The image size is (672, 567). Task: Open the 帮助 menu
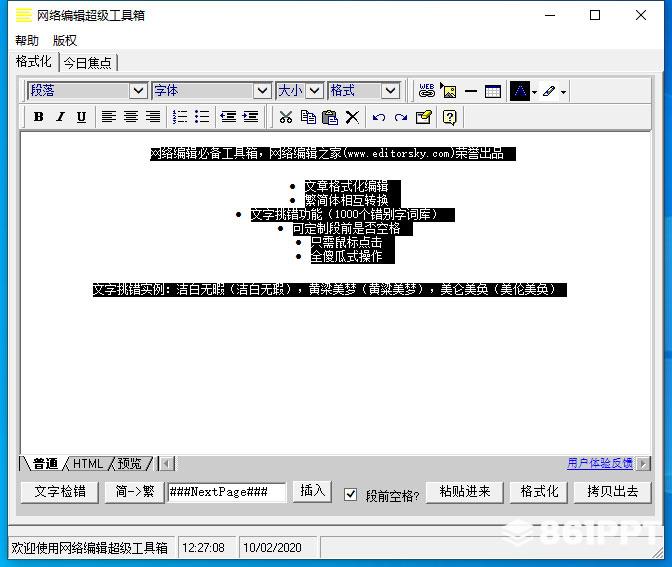(27, 40)
